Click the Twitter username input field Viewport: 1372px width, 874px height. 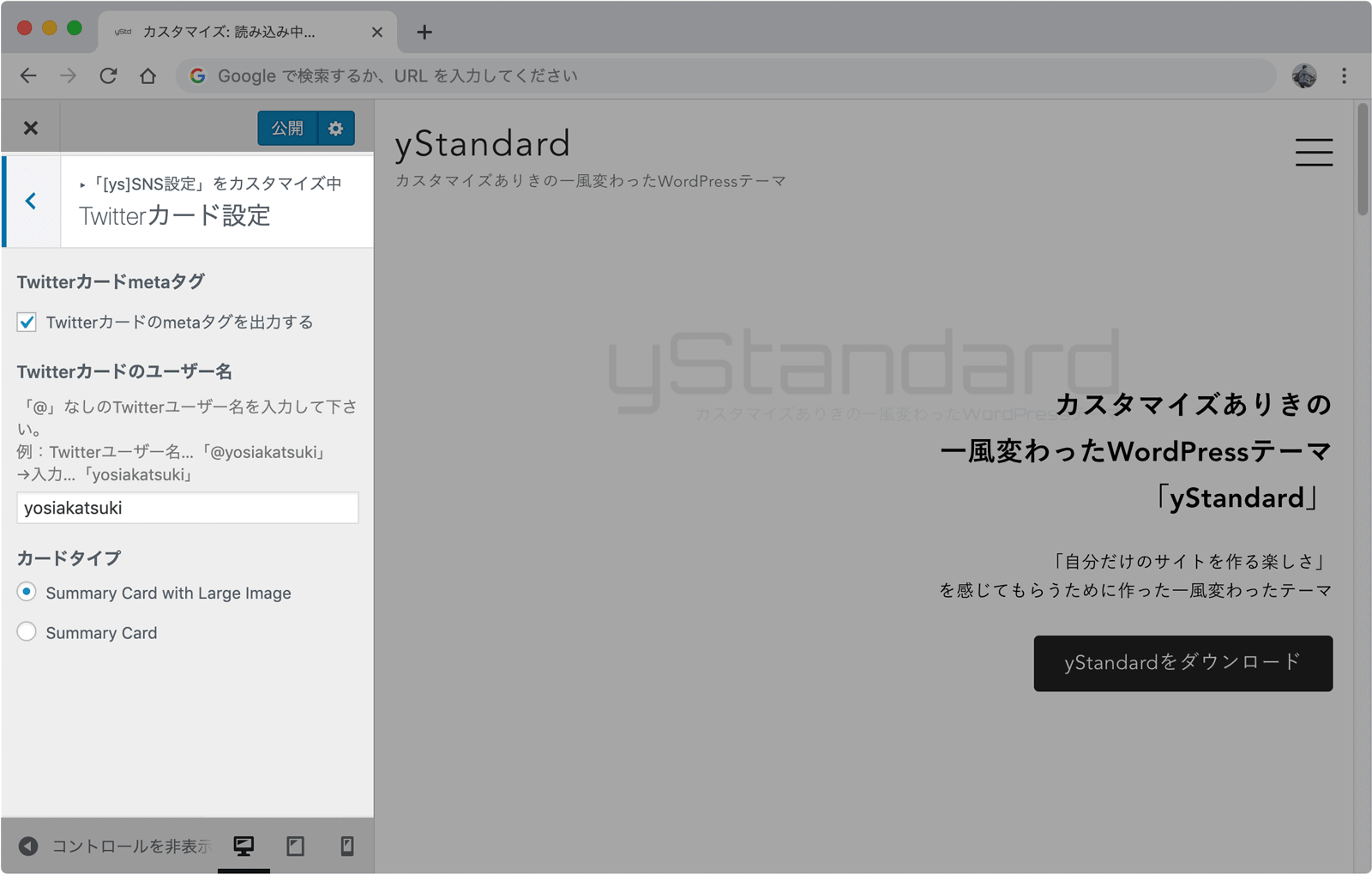coord(187,508)
